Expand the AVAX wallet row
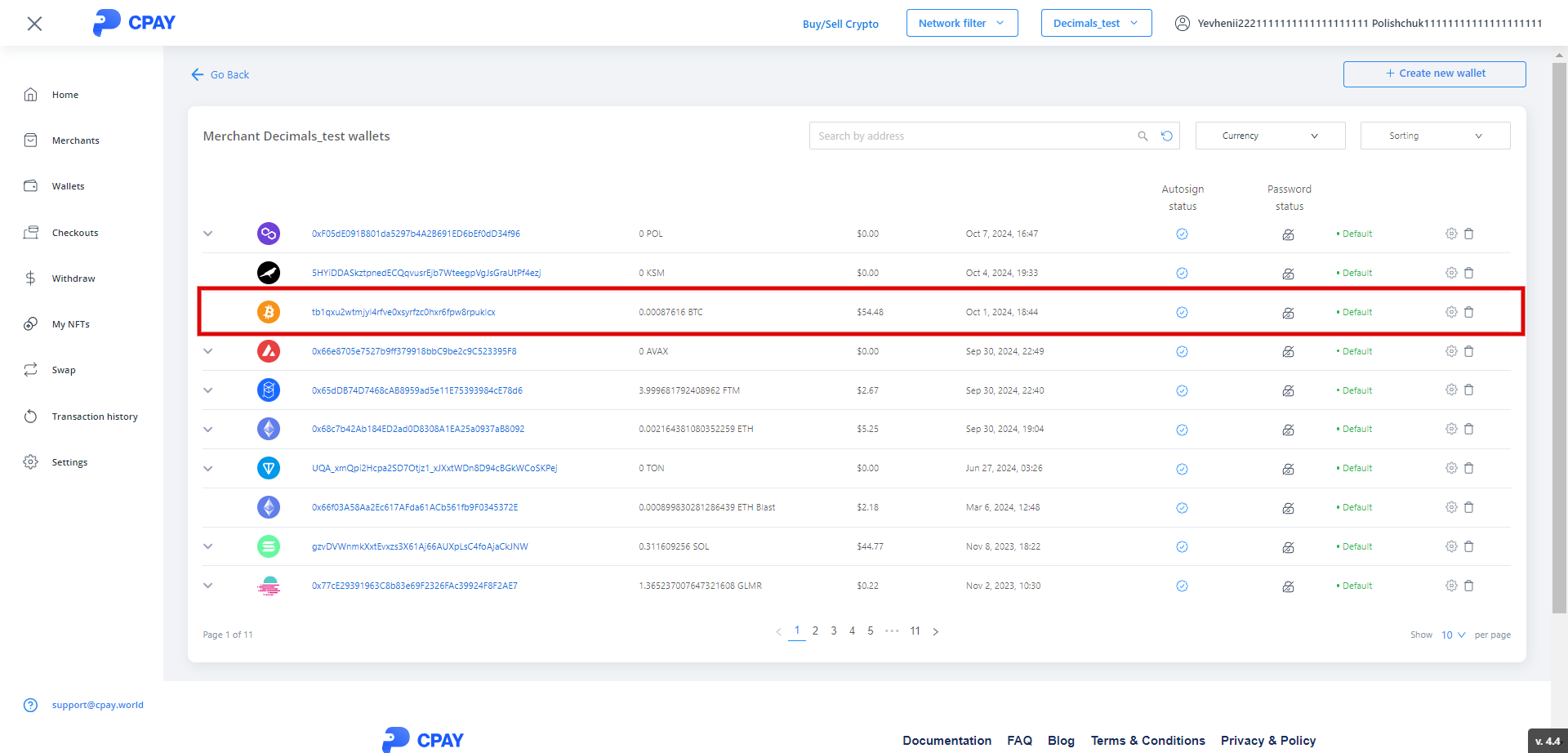Viewport: 1568px width, 753px height. point(208,351)
